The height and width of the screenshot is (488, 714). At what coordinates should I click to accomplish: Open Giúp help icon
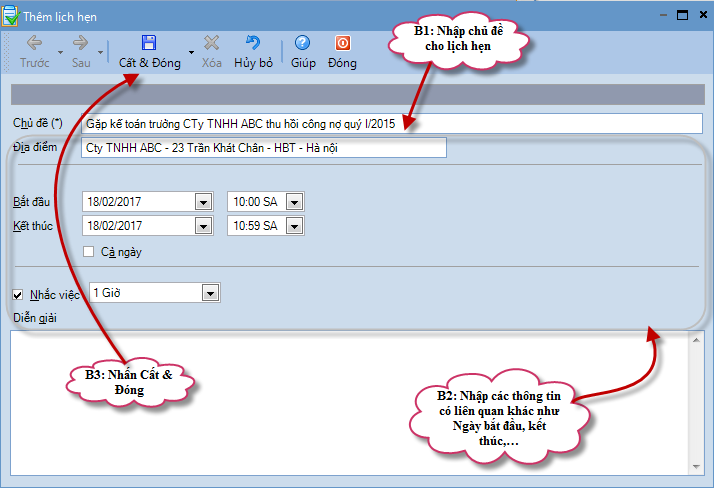pos(302,43)
